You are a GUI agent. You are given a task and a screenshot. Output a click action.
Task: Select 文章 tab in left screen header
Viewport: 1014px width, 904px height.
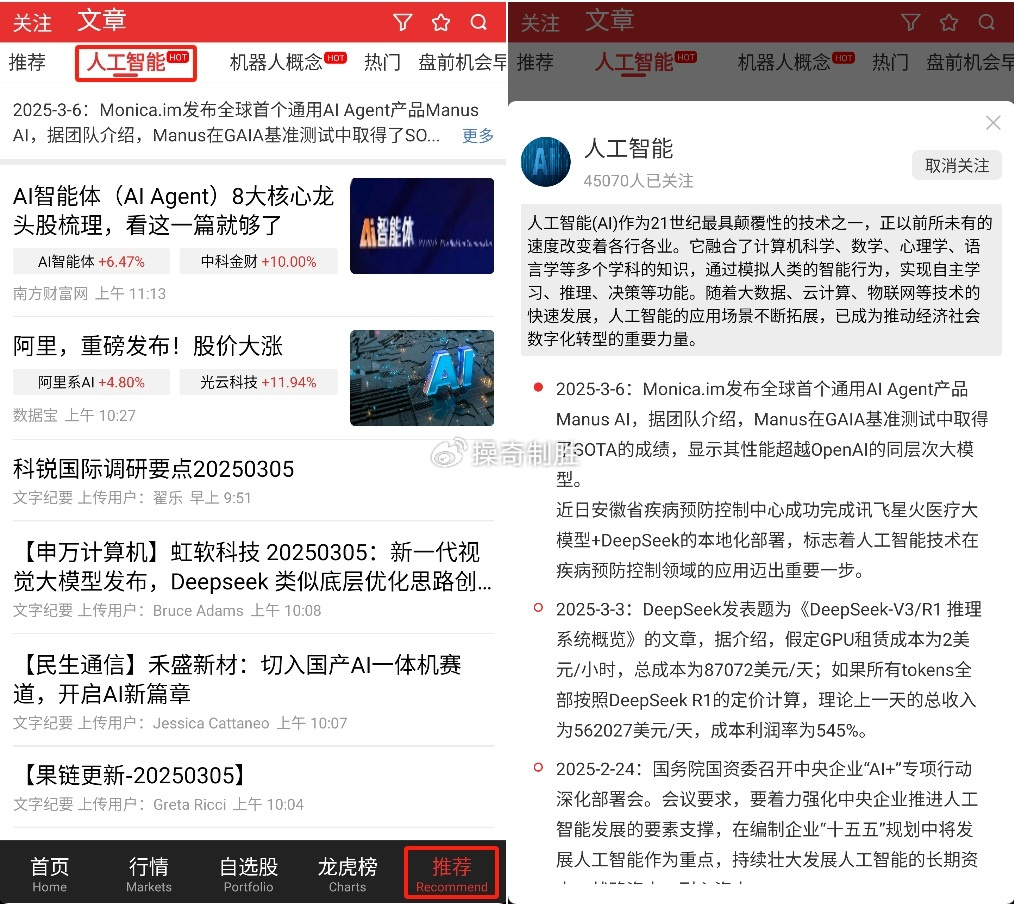(102, 21)
